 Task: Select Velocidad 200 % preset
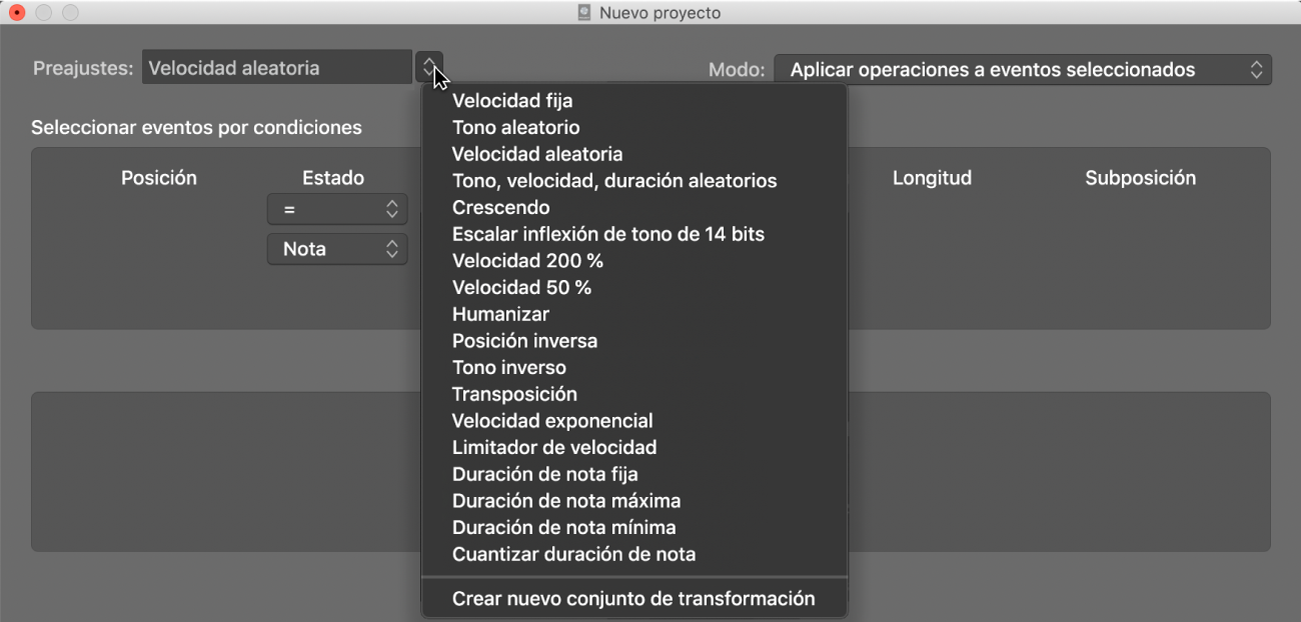point(527,261)
